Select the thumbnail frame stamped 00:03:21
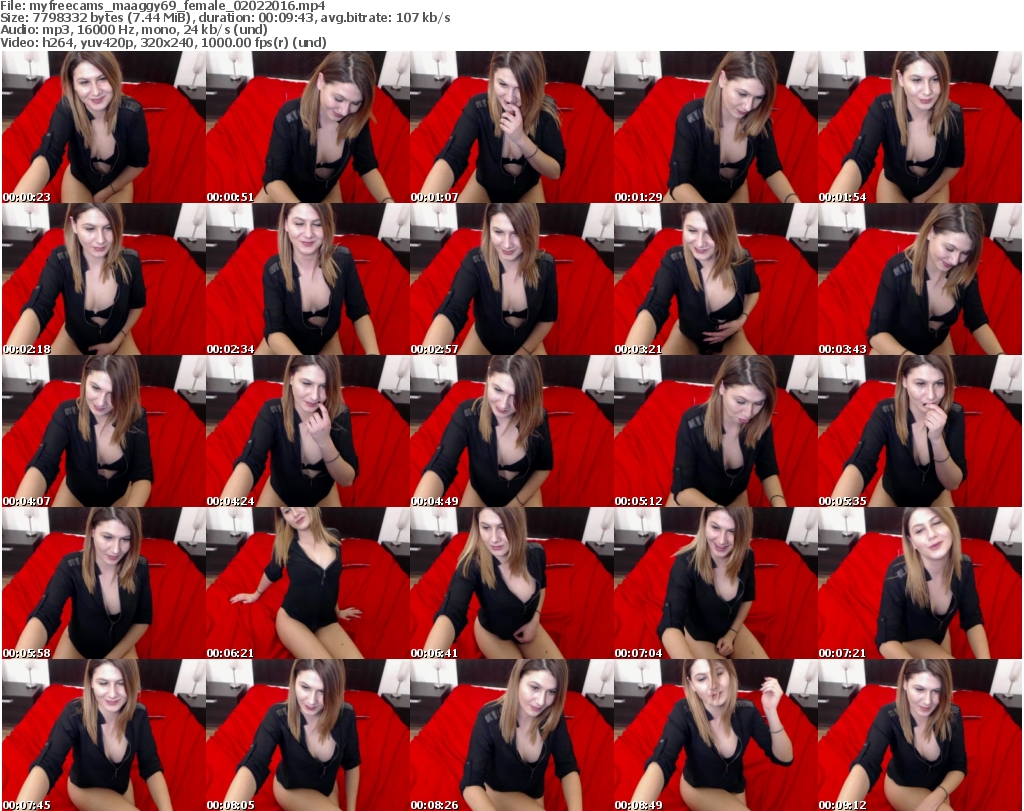1024x811 pixels. pos(716,279)
